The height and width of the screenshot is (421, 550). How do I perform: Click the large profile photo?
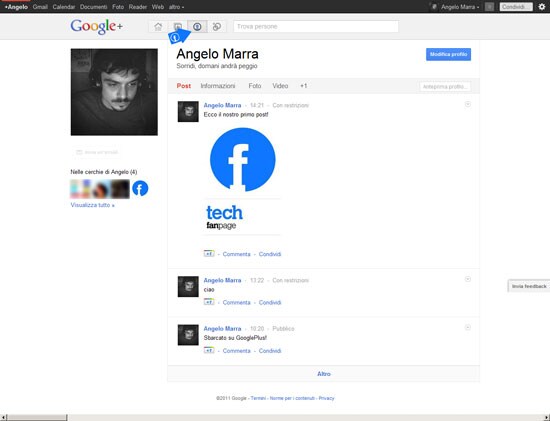pos(114,92)
